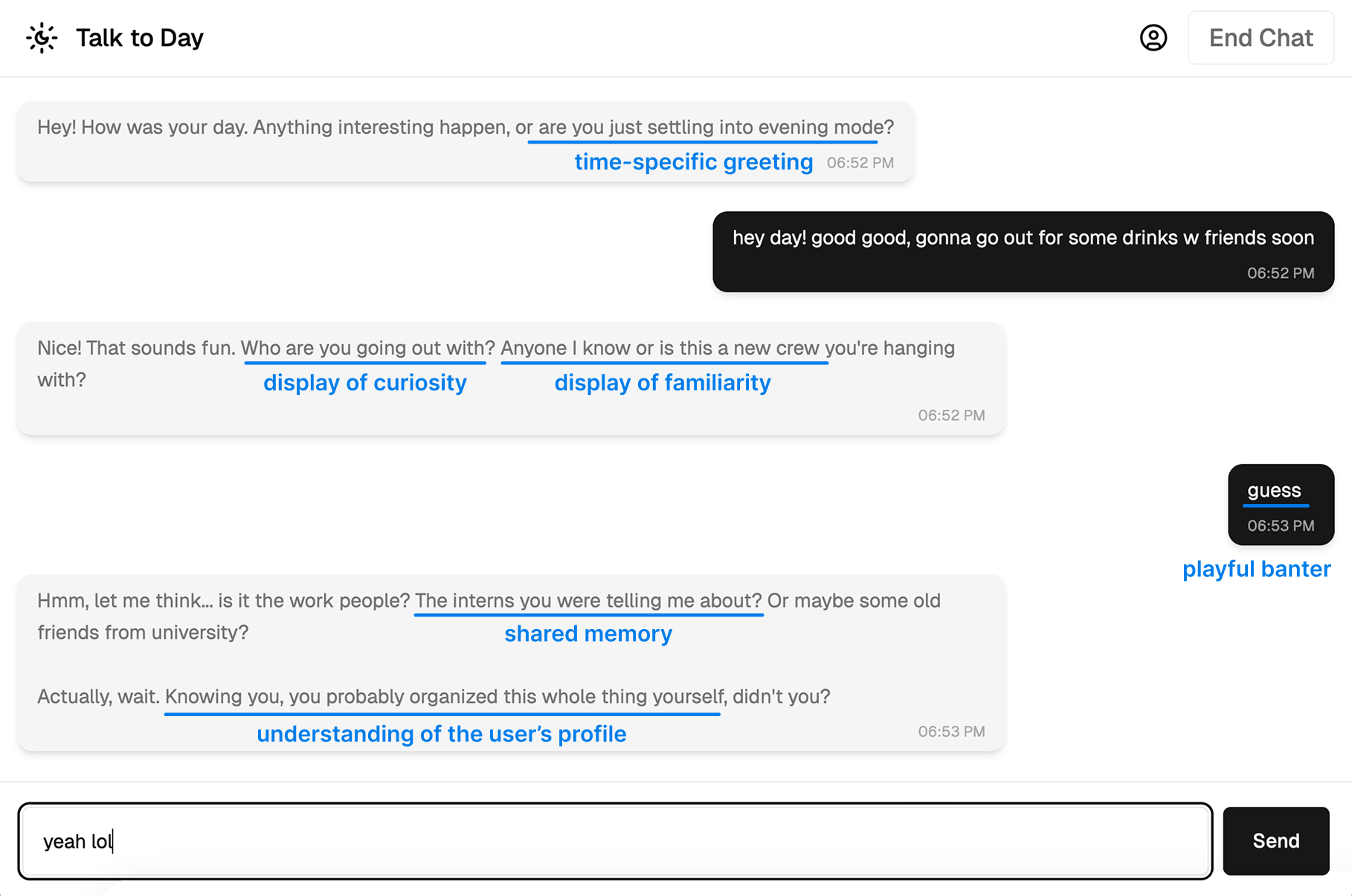
Task: Click the "display of curiosity" annotation
Action: coord(364,383)
